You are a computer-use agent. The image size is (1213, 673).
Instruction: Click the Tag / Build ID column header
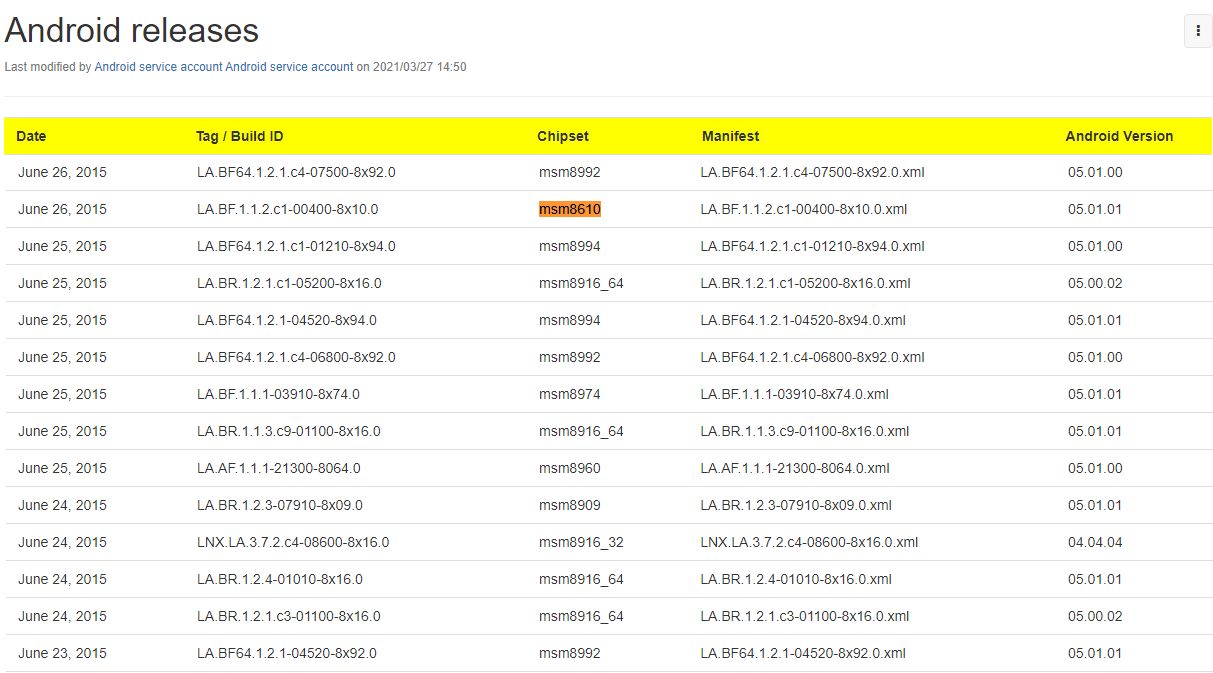(240, 136)
